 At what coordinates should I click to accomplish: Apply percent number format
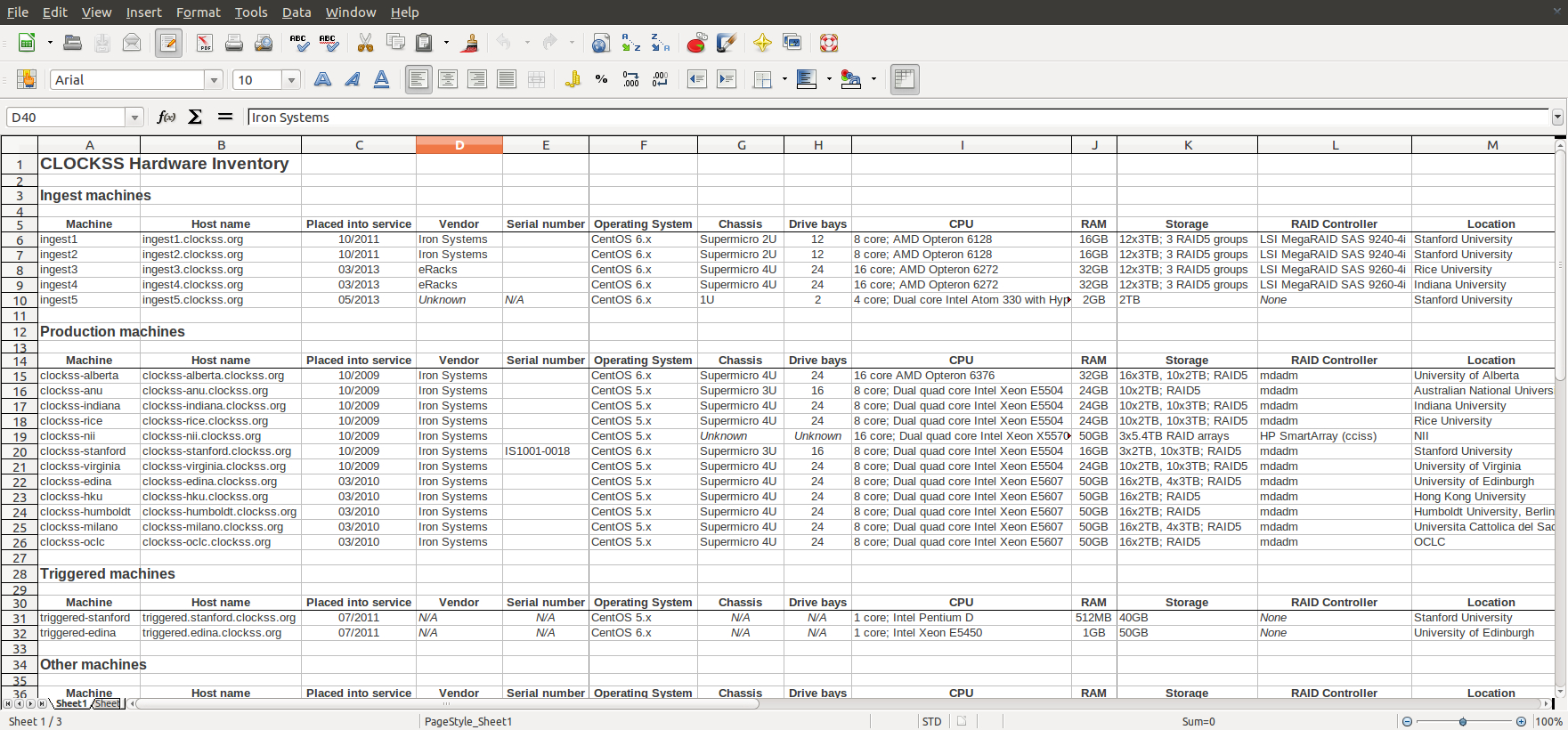tap(602, 79)
